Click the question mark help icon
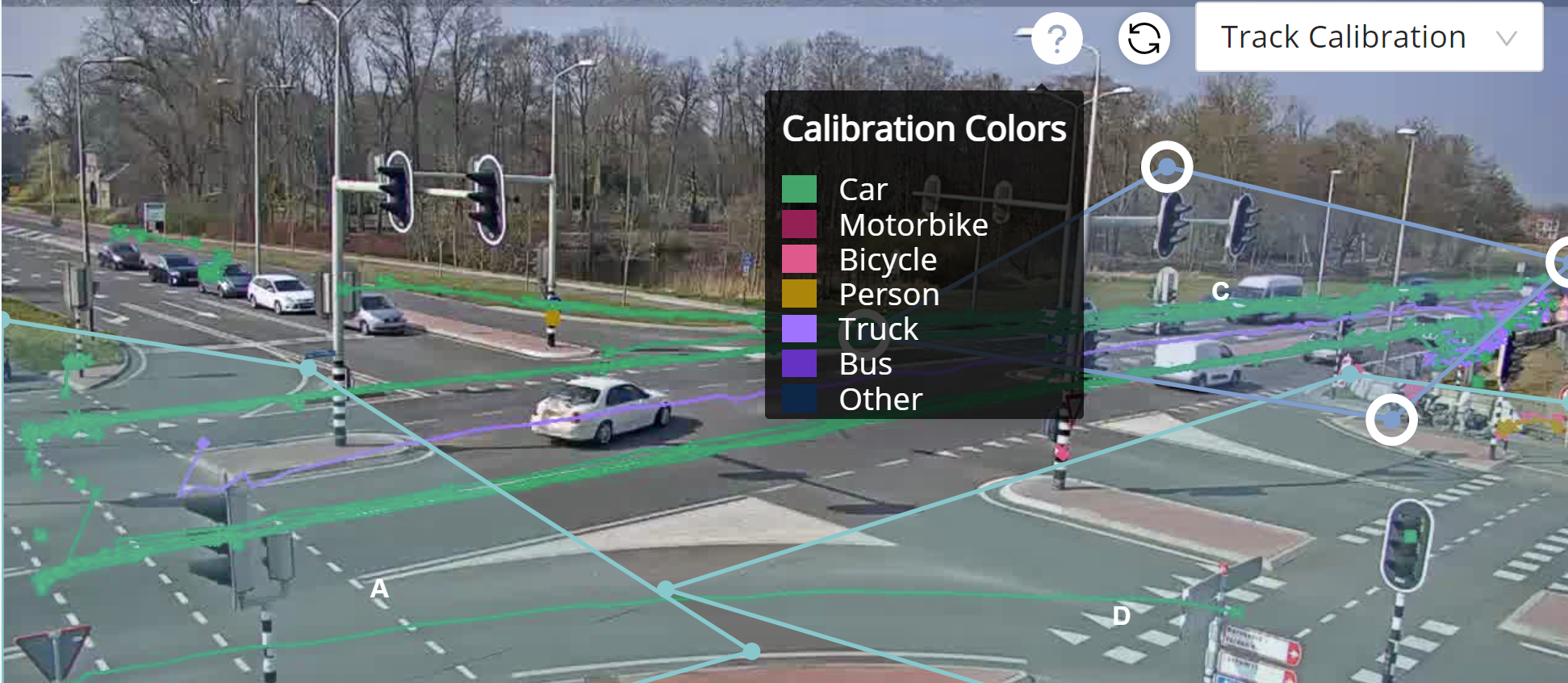Viewport: 1568px width, 683px height. coord(1056,38)
